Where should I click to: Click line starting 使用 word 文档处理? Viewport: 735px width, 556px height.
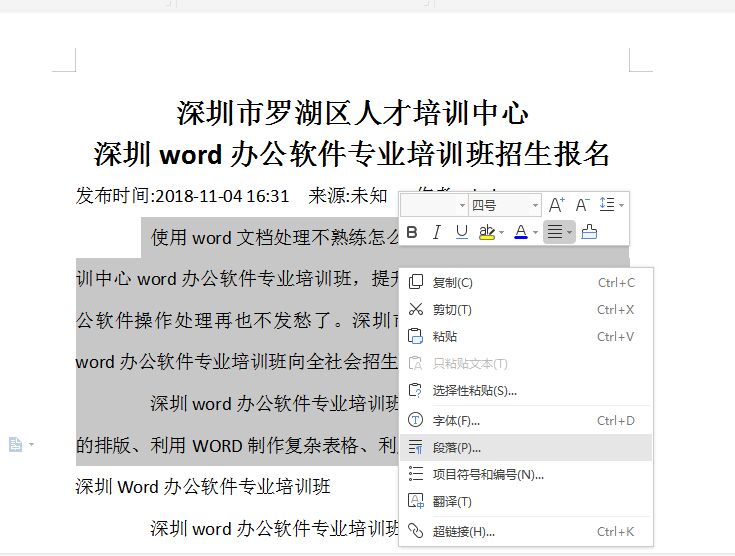tap(275, 238)
